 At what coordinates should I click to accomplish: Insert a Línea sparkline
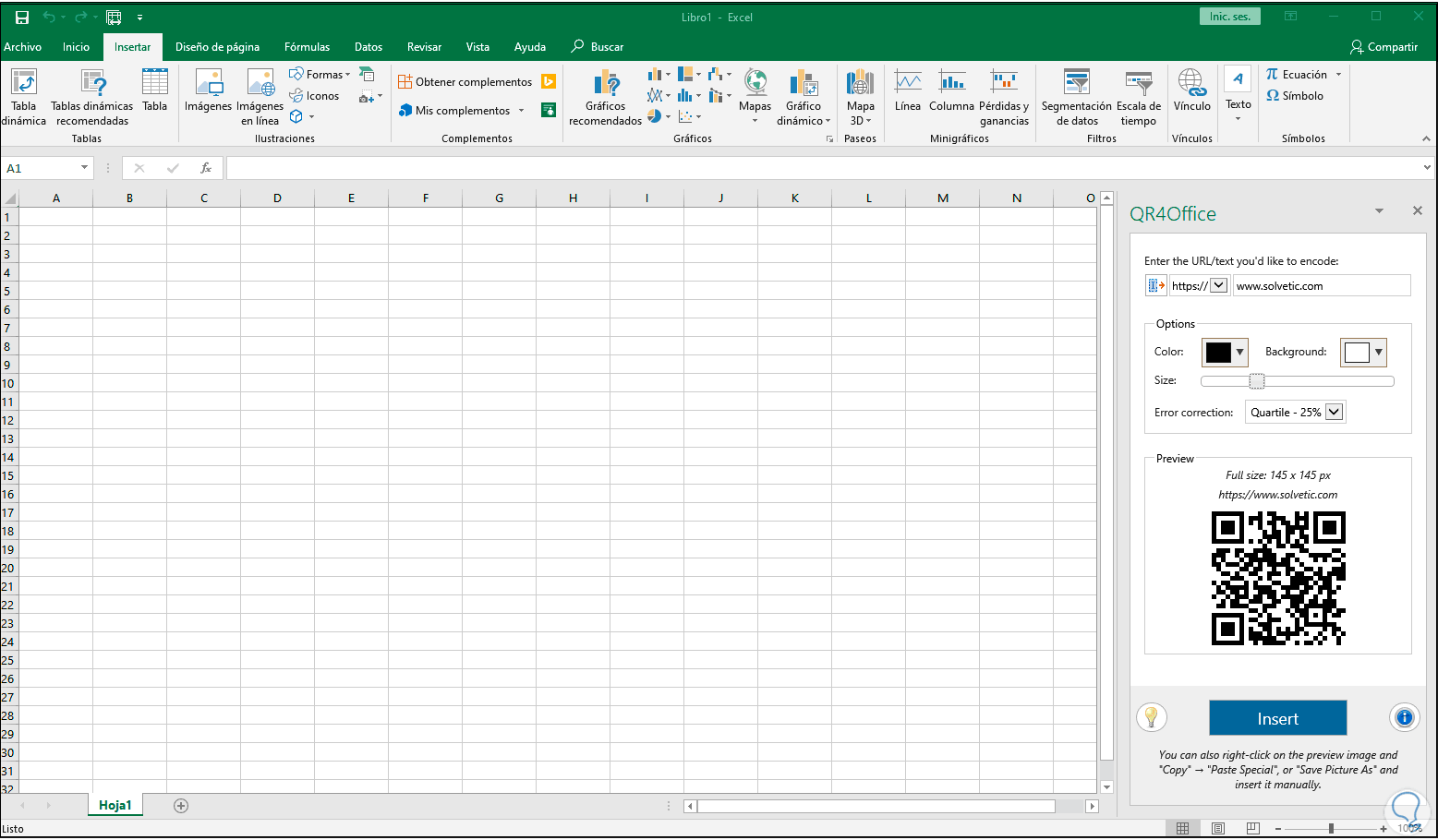[908, 90]
